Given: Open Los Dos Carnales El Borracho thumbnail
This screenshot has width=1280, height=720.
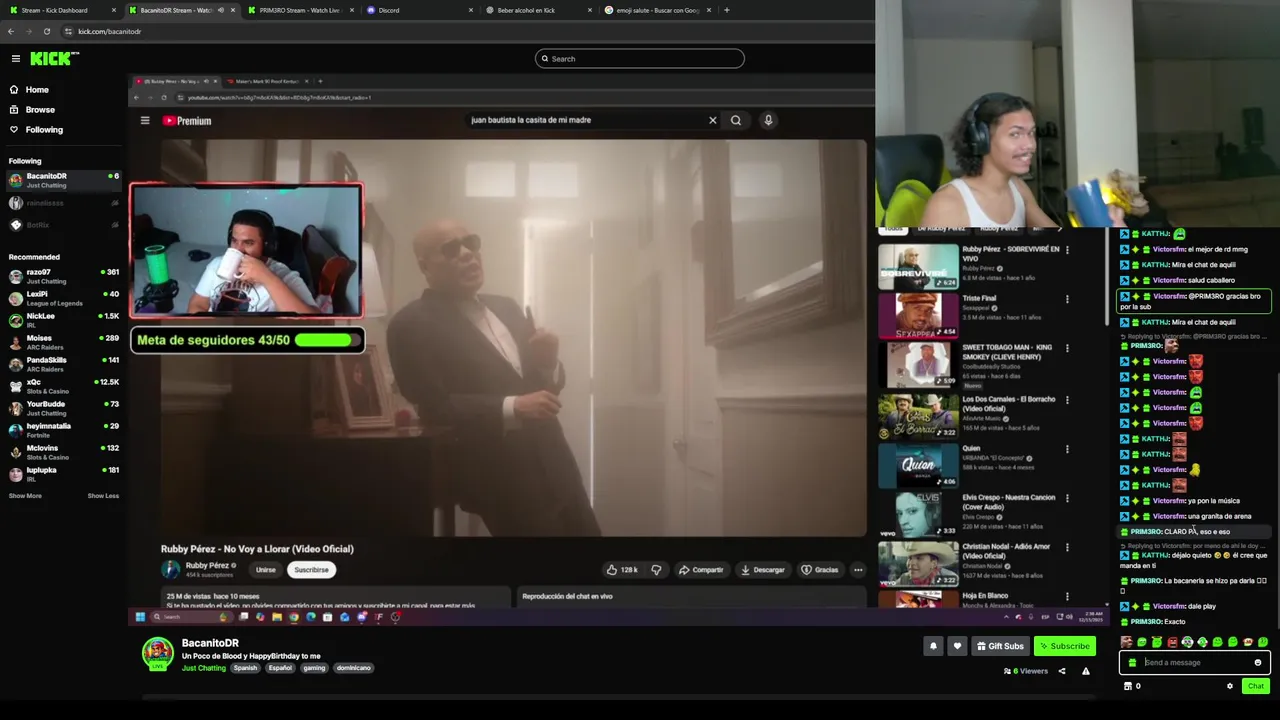Looking at the screenshot, I should point(918,416).
